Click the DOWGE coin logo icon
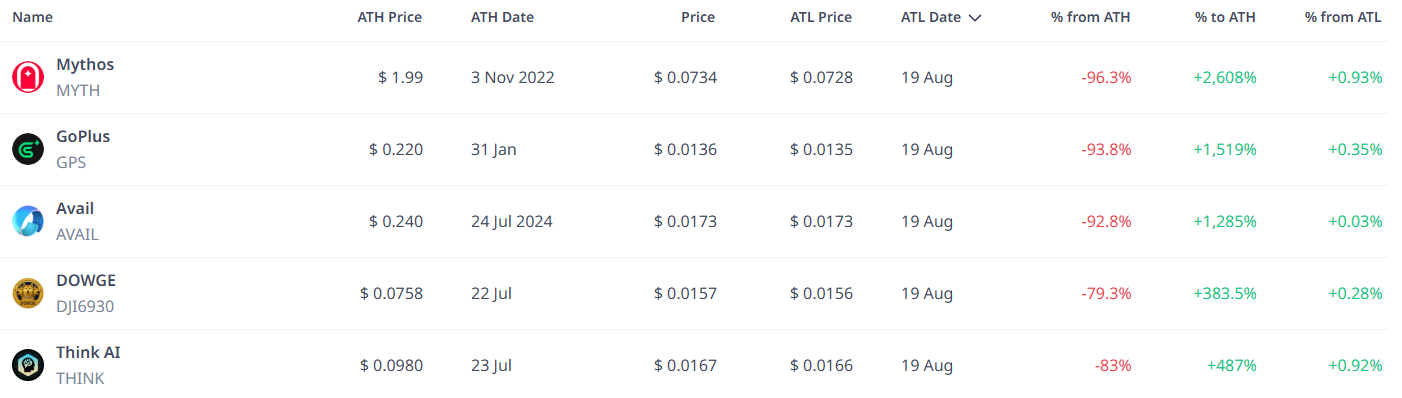 point(28,293)
